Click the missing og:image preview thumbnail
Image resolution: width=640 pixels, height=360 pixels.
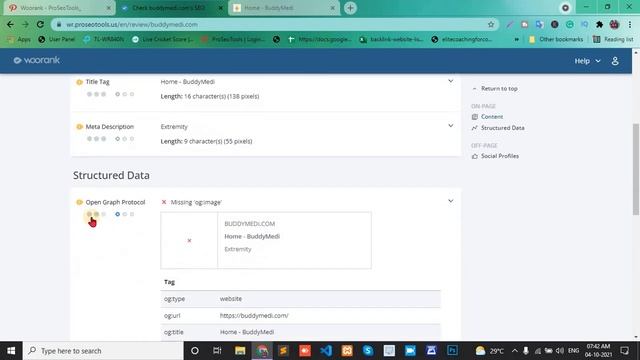pyautogui.click(x=189, y=240)
